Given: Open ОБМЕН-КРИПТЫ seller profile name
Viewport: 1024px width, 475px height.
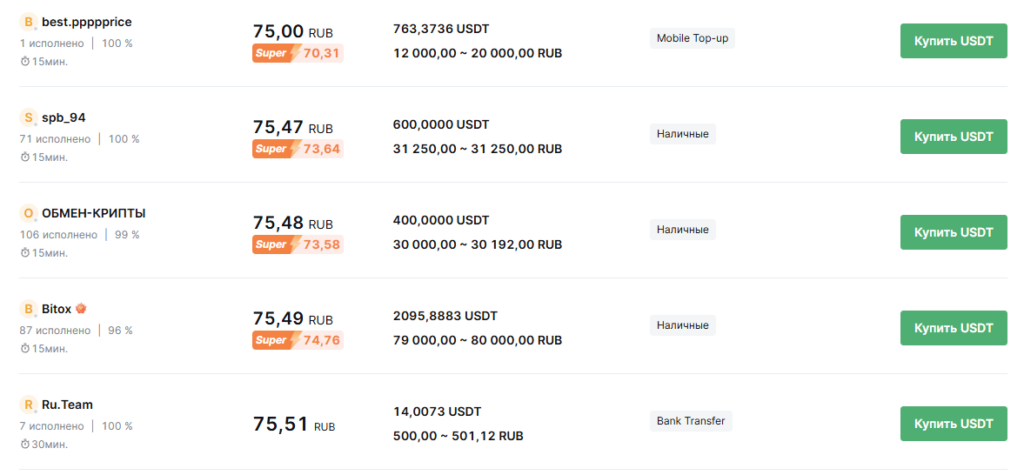Looking at the screenshot, I should (93, 213).
